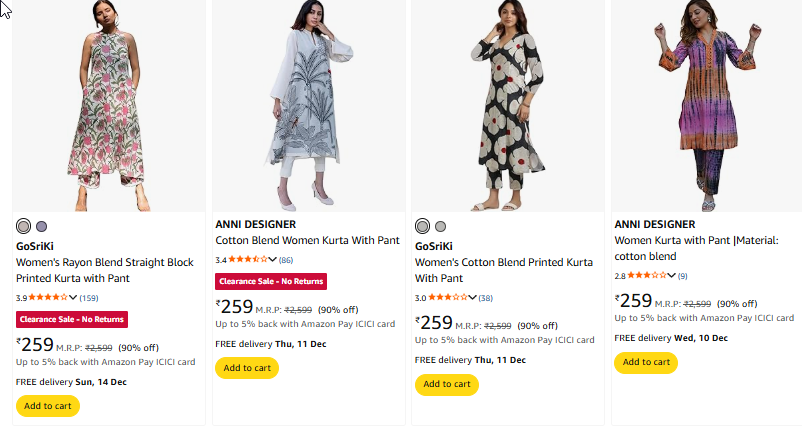Expand the 3.0 star rating dropdown arrow
The image size is (802, 426).
coord(472,298)
